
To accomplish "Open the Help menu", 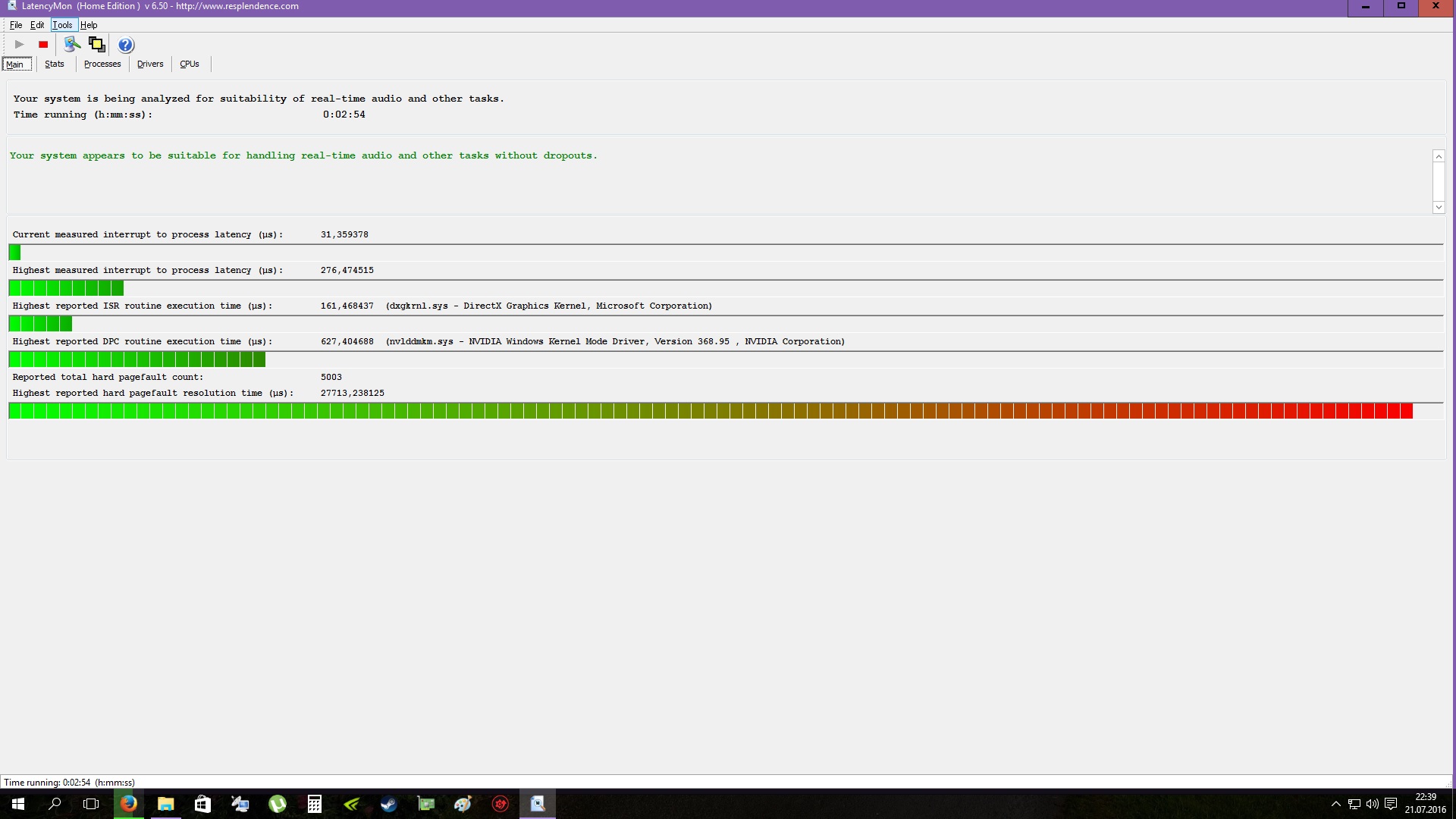I will coord(89,25).
